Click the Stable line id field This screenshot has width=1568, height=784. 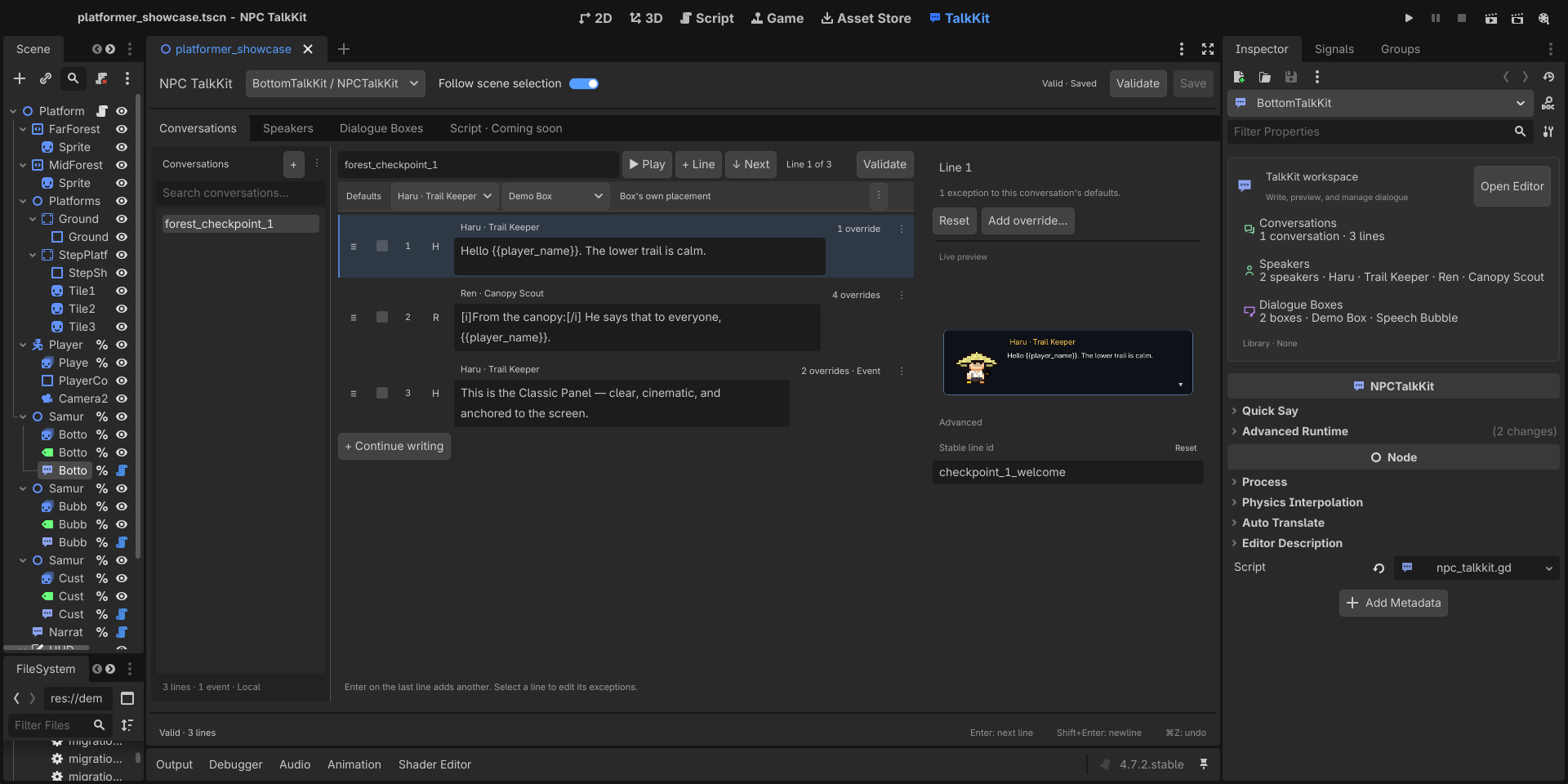click(1067, 472)
